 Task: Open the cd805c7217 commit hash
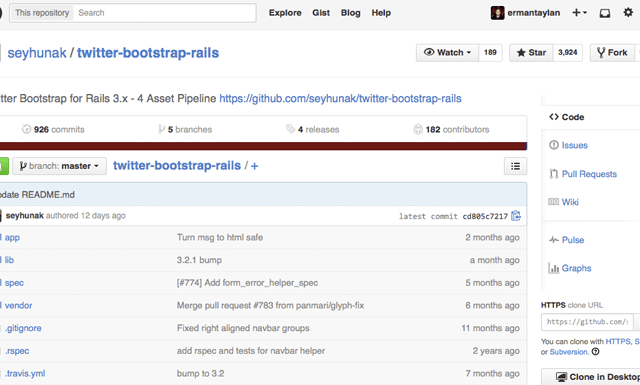(485, 216)
